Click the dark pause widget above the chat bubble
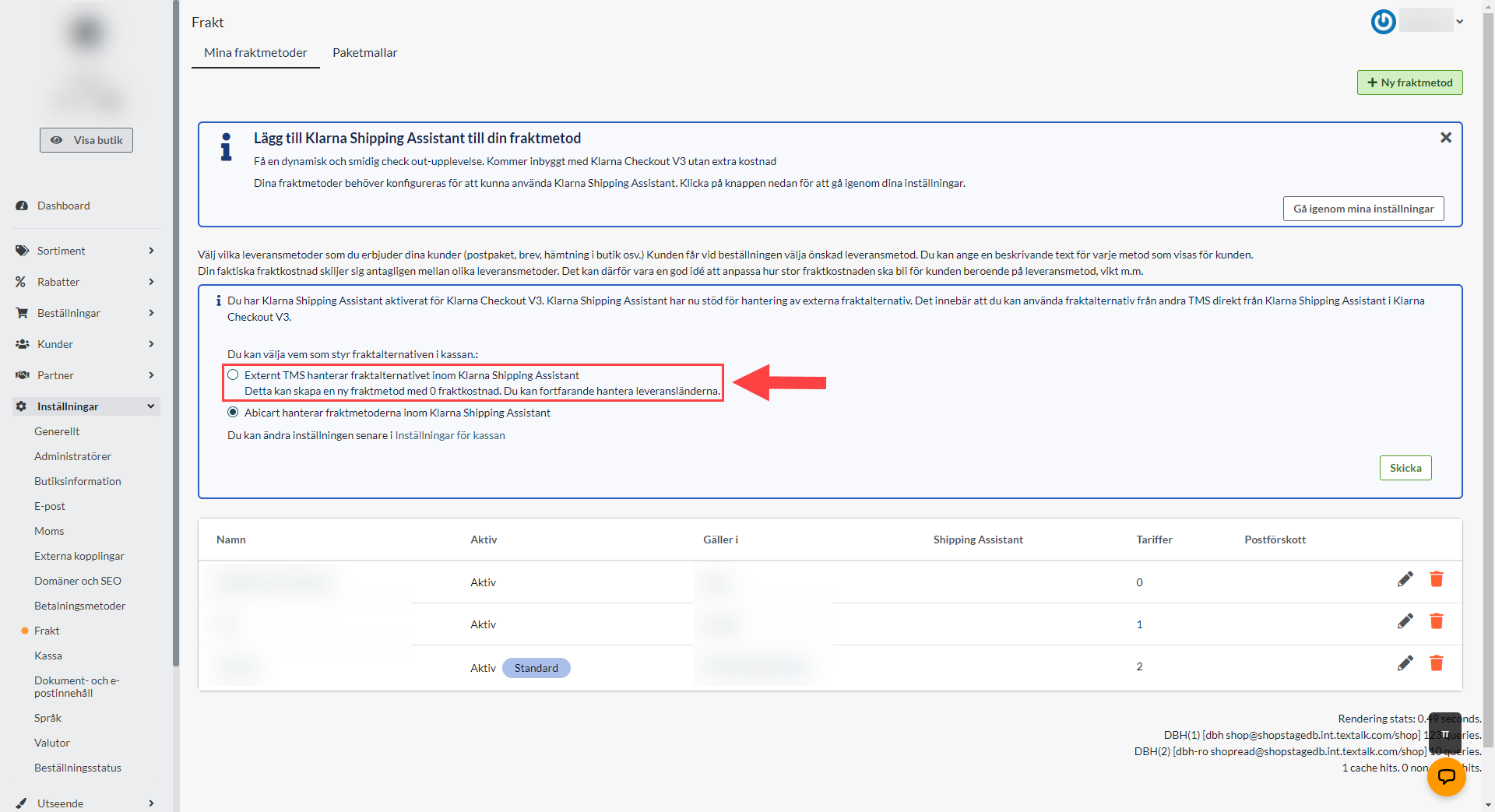 [1445, 733]
